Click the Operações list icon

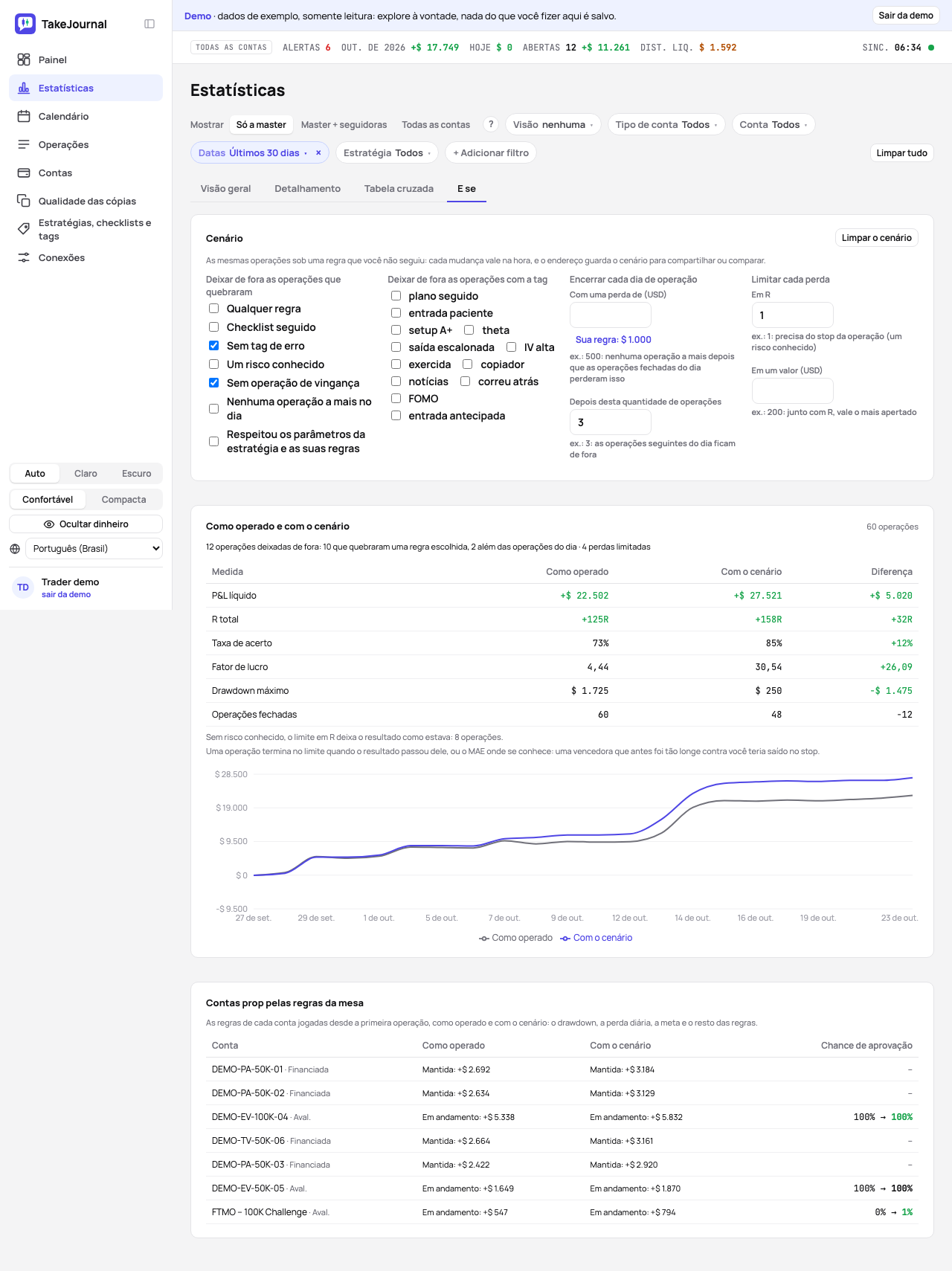24,144
